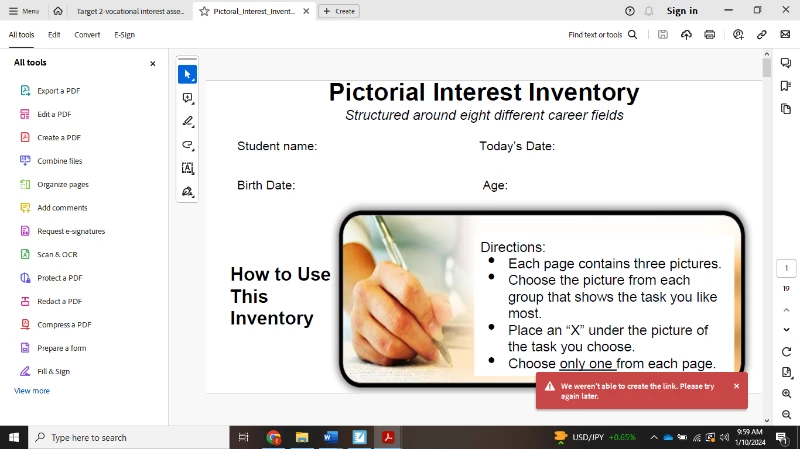Image resolution: width=800 pixels, height=449 pixels.
Task: Click the Find text or tools search
Action: click(603, 35)
